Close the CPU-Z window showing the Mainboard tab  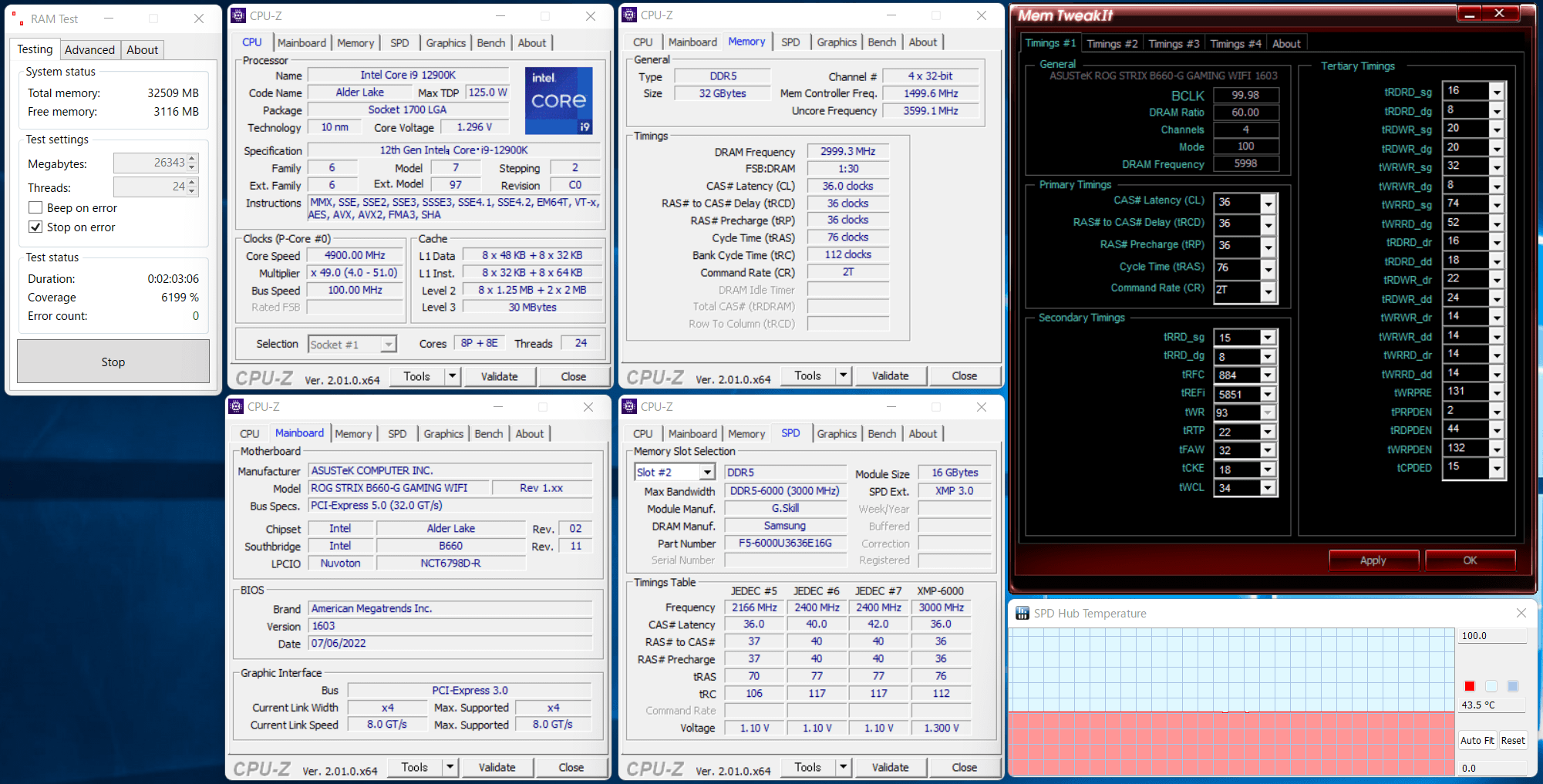tap(588, 406)
